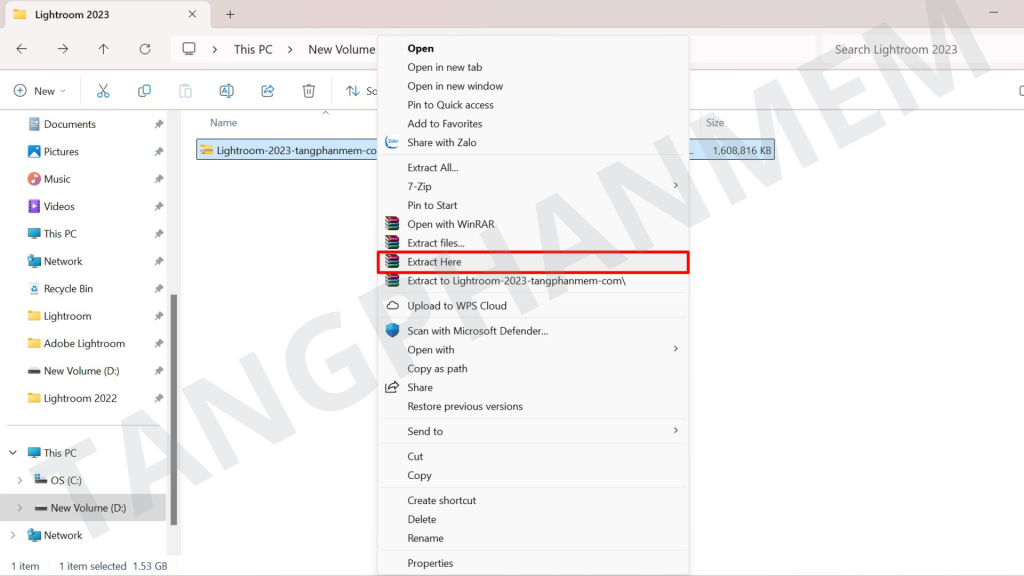Screen dimensions: 1024x576
Task: Click the Cut scissors icon in toolbar
Action: 103,91
